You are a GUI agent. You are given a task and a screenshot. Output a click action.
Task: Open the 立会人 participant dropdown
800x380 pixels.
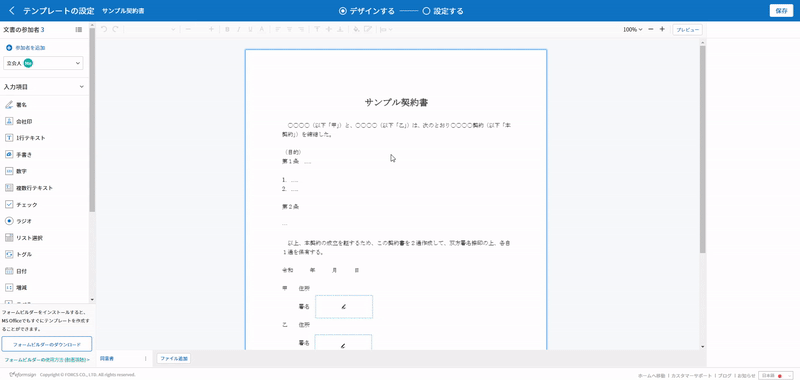coord(43,63)
